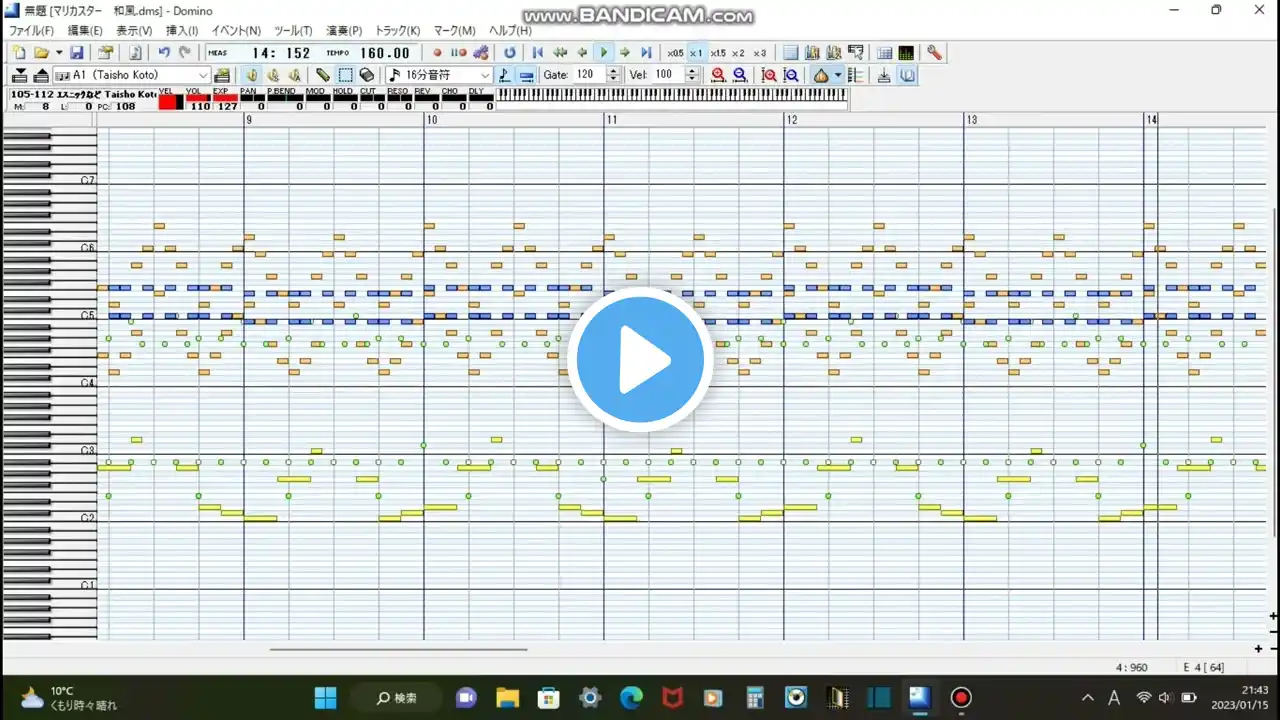This screenshot has height=720, width=1280.
Task: Set playback speed to x3
Action: 760,53
